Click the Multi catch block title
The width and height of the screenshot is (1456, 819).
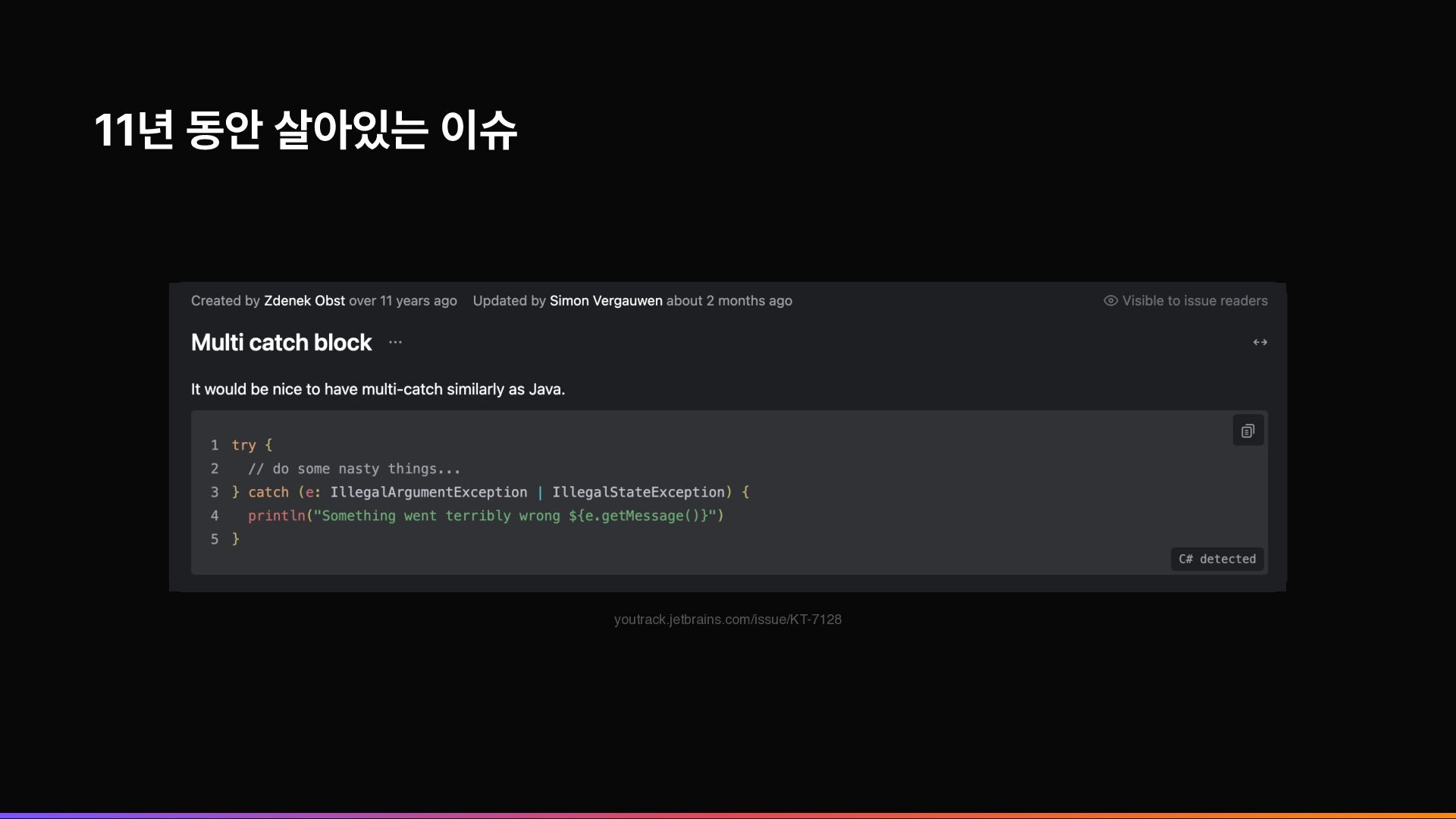pos(281,342)
